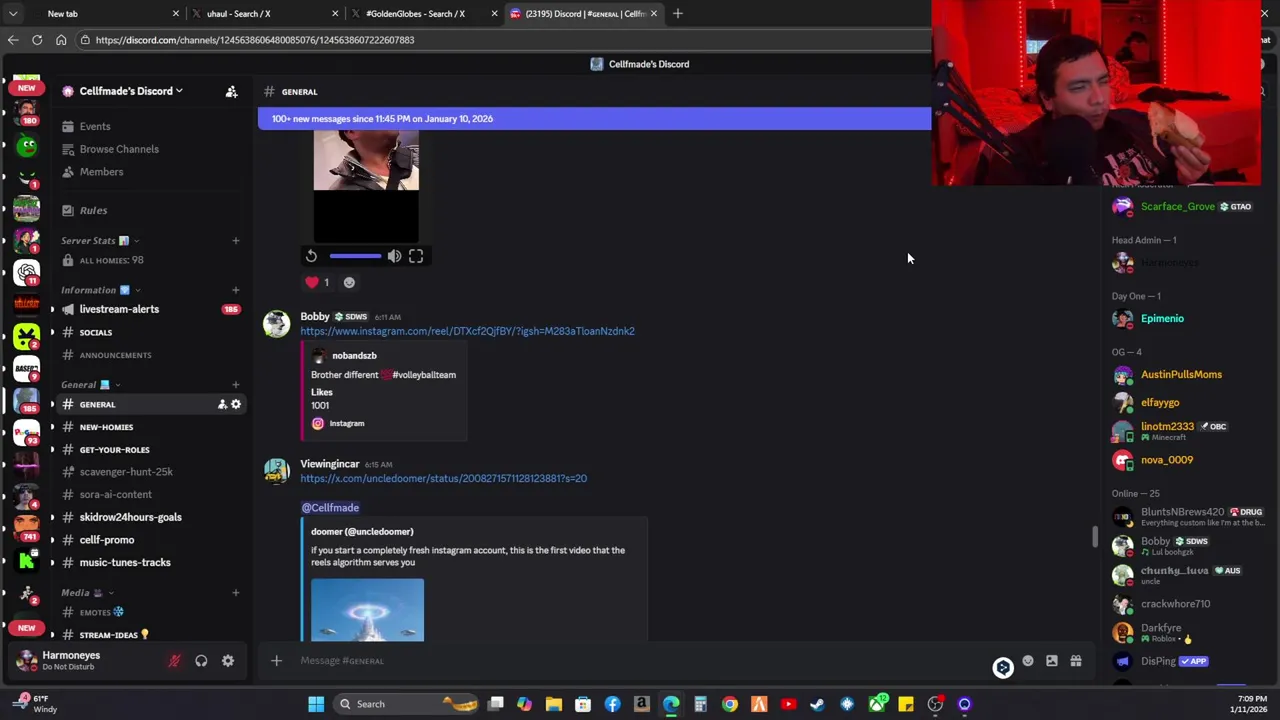The image size is (1280, 720).
Task: Select the SOCIALS channel
Action: tap(96, 332)
